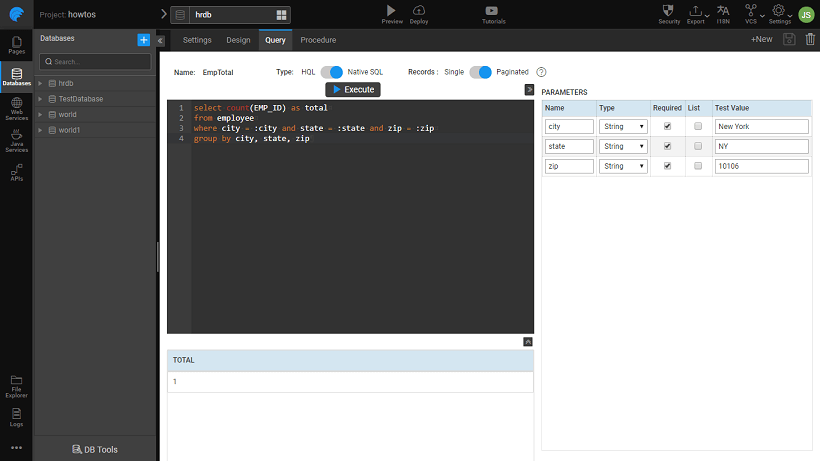The image size is (820, 461).
Task: Expand the hrdb database tree node
Action: click(40, 83)
